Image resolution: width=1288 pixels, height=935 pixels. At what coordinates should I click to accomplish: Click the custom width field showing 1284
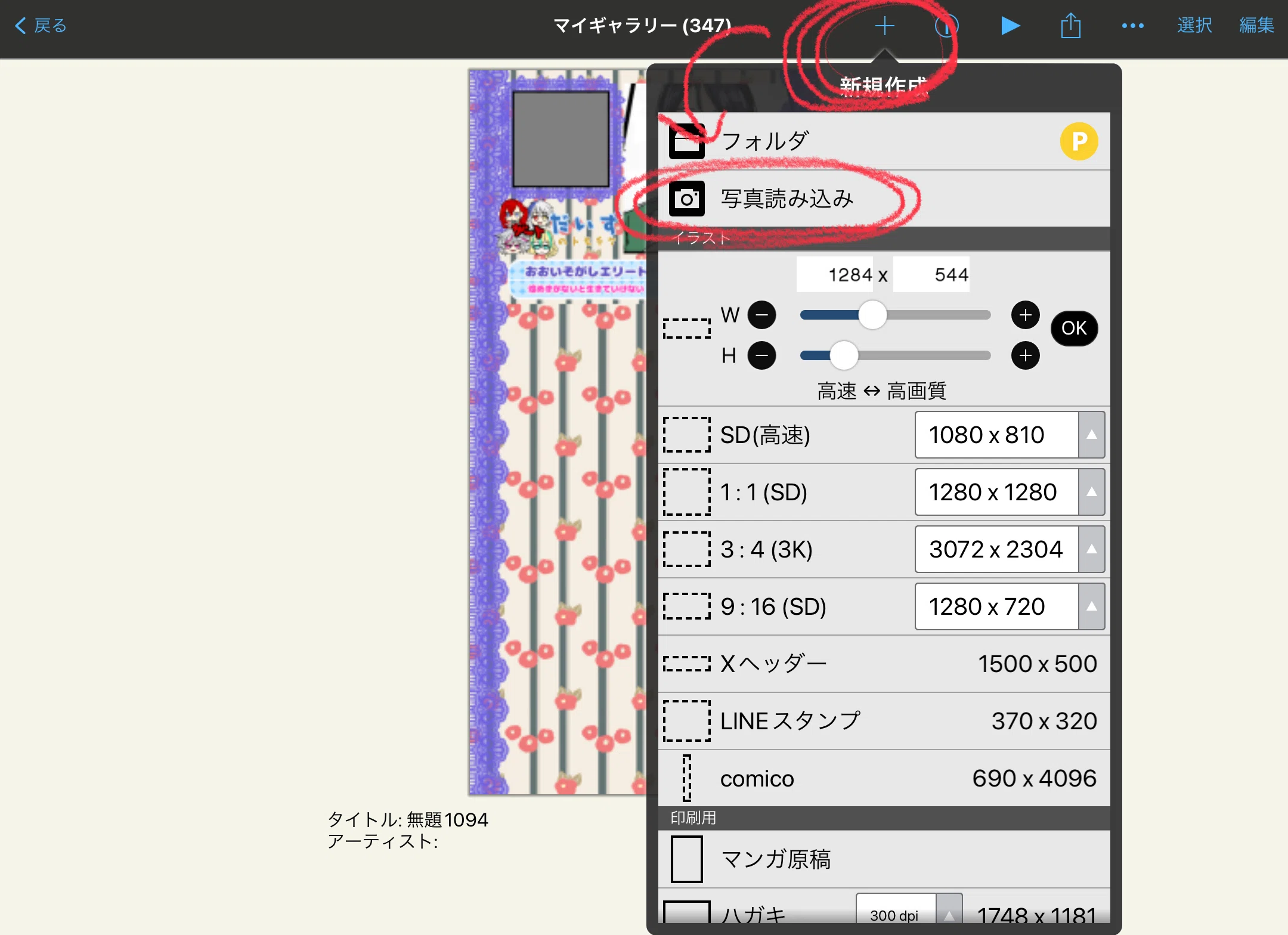point(834,274)
